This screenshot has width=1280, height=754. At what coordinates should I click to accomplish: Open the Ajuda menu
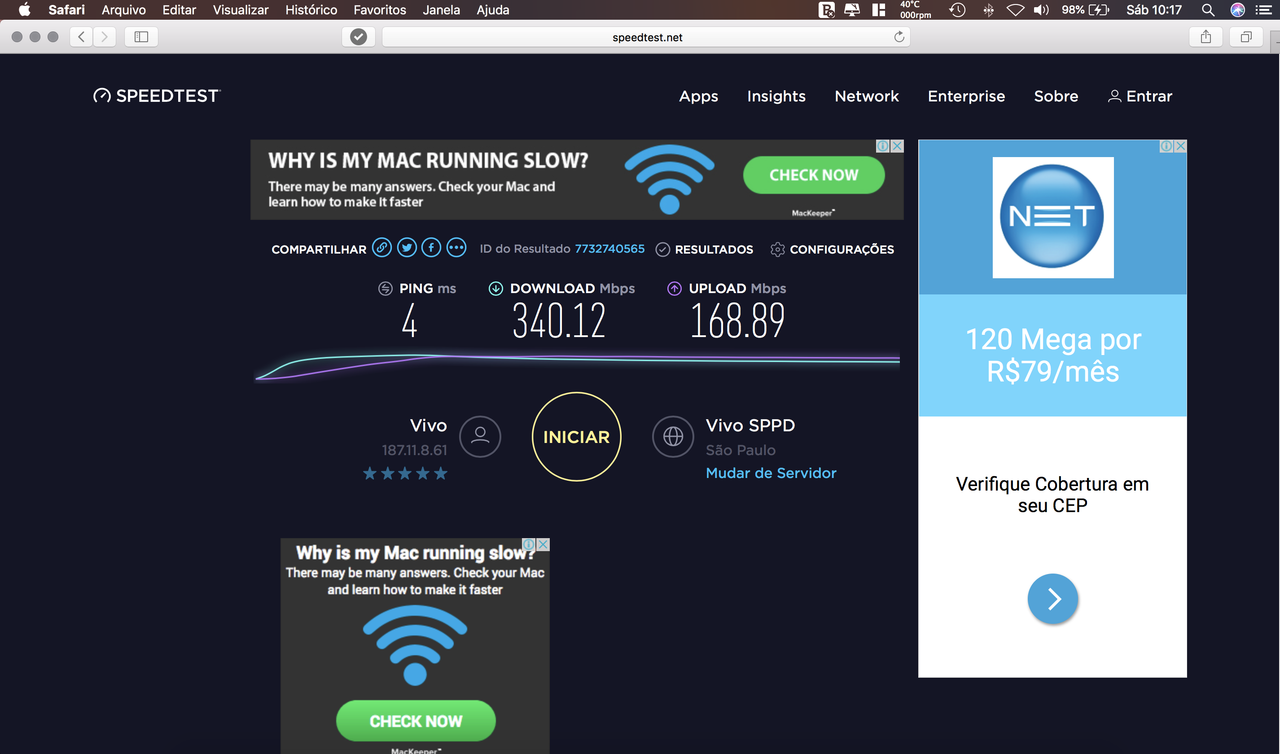pos(493,10)
